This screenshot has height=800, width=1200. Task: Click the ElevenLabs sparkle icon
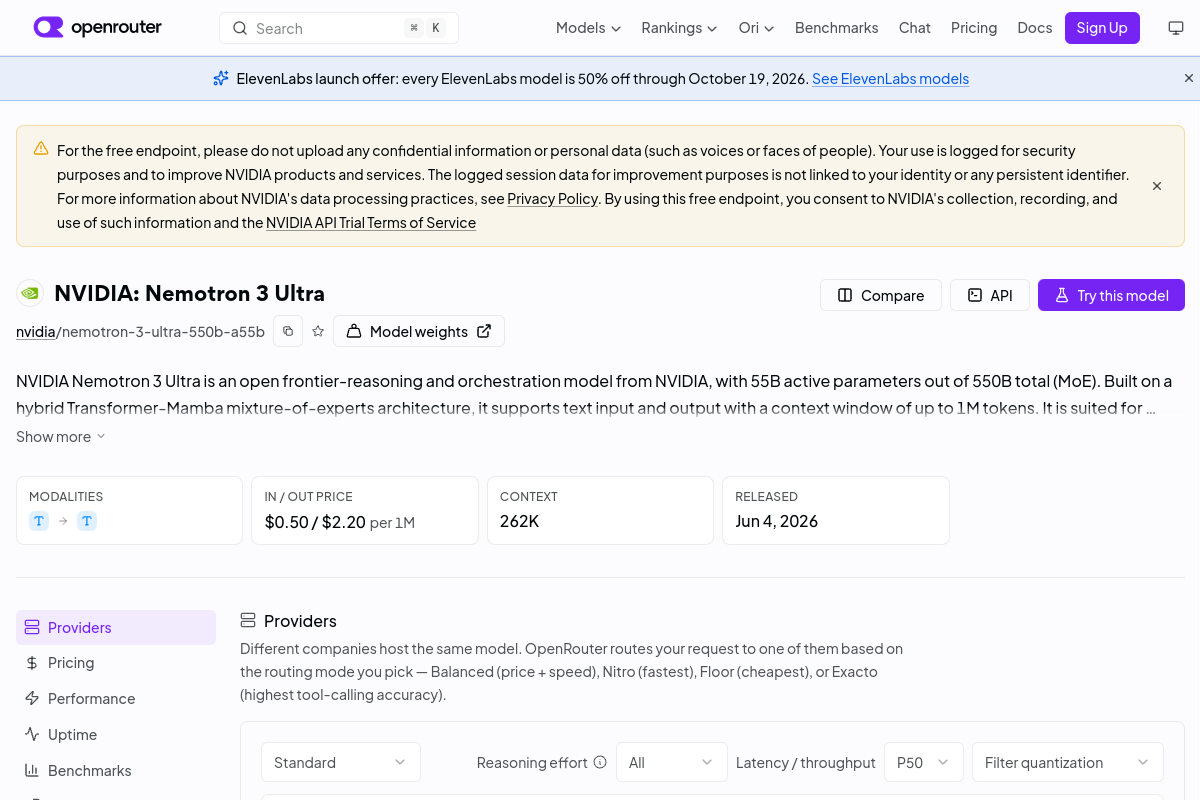[x=221, y=78]
